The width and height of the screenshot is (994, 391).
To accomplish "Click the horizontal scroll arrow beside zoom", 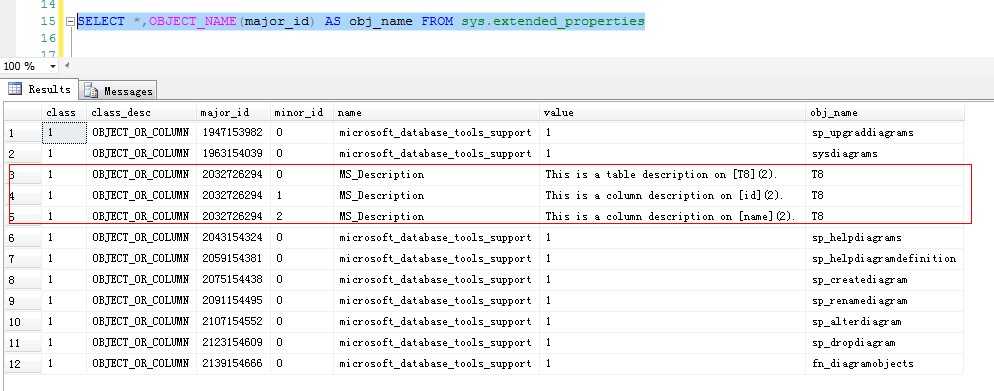I will point(66,66).
